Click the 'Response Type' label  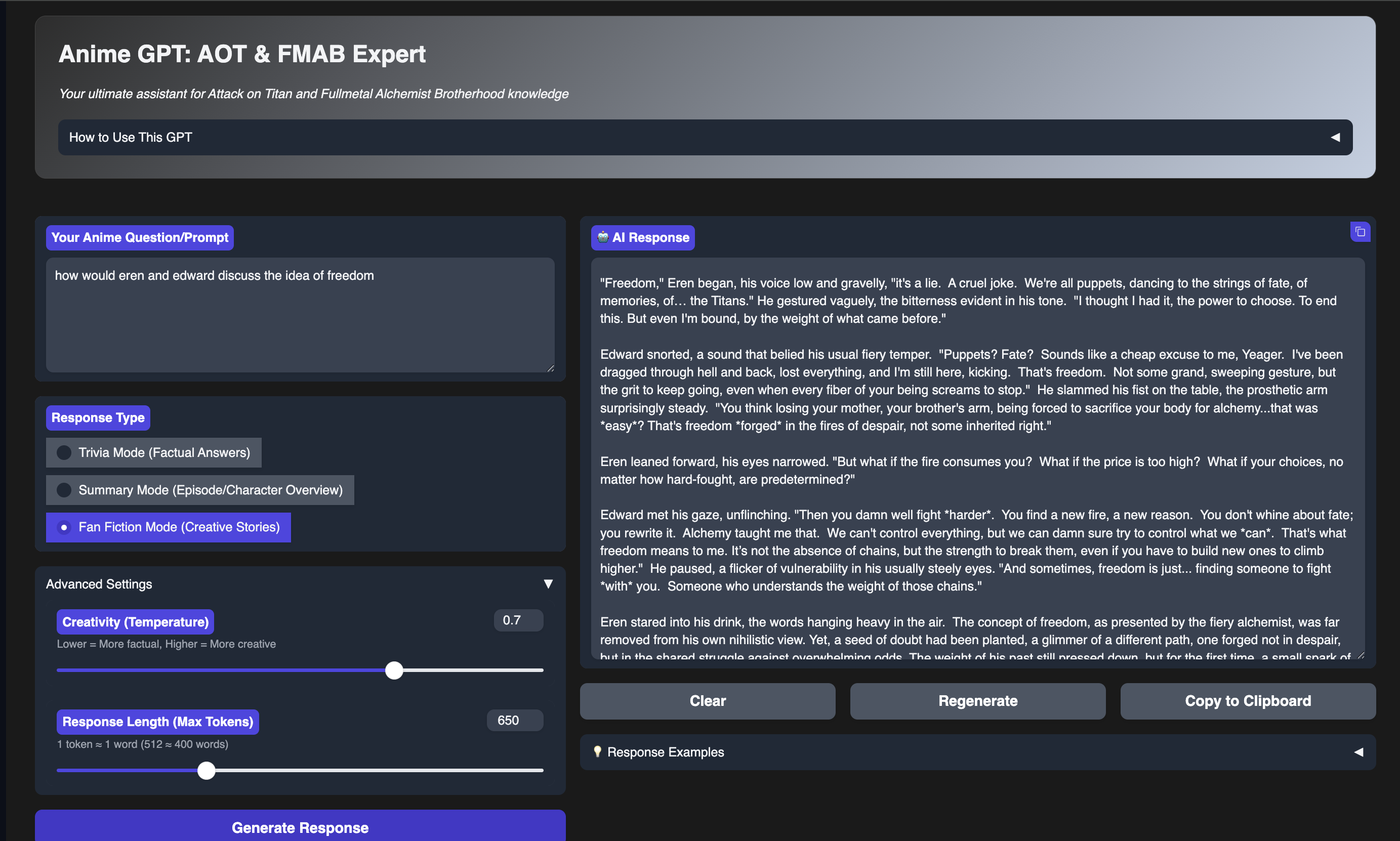coord(98,417)
